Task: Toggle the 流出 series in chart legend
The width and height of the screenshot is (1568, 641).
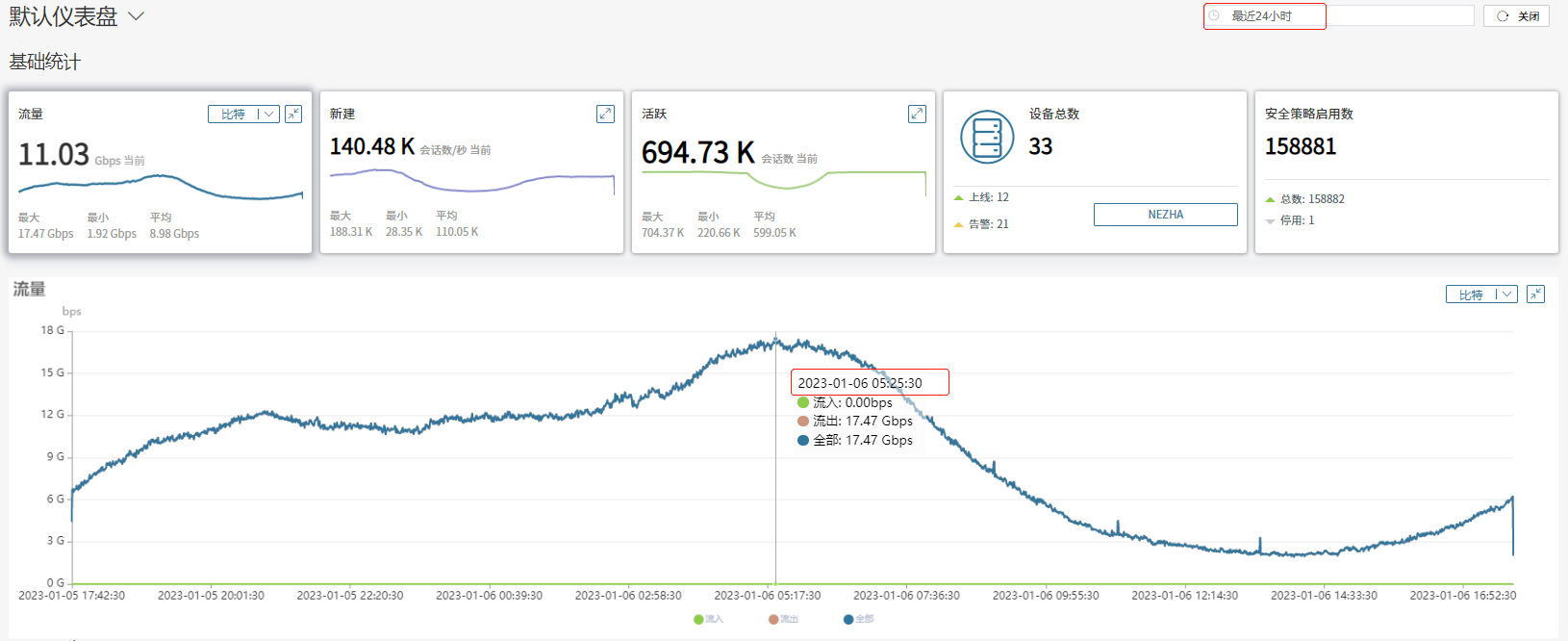Action: [783, 619]
